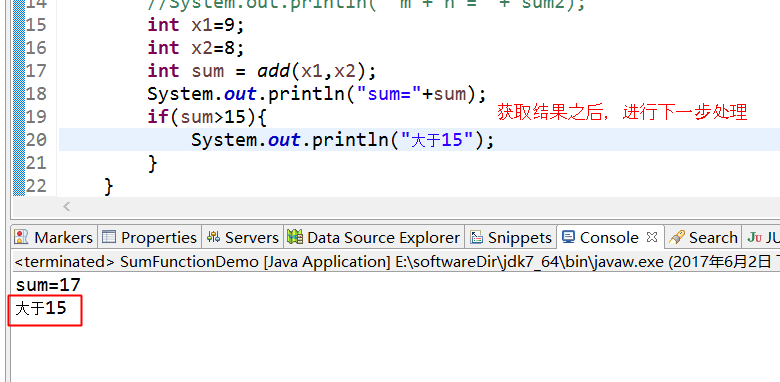Click the 'if(sum>15){' statement
The height and width of the screenshot is (382, 780).
(x=207, y=117)
